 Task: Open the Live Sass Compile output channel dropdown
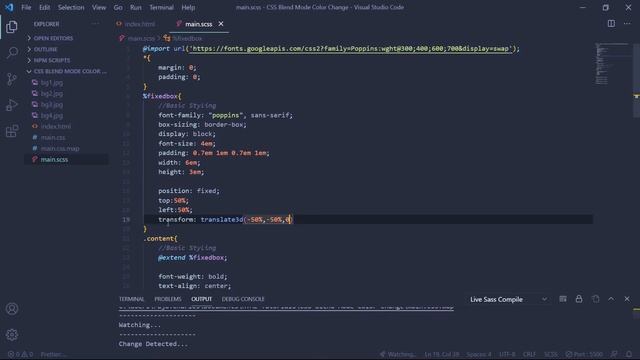click(x=508, y=299)
